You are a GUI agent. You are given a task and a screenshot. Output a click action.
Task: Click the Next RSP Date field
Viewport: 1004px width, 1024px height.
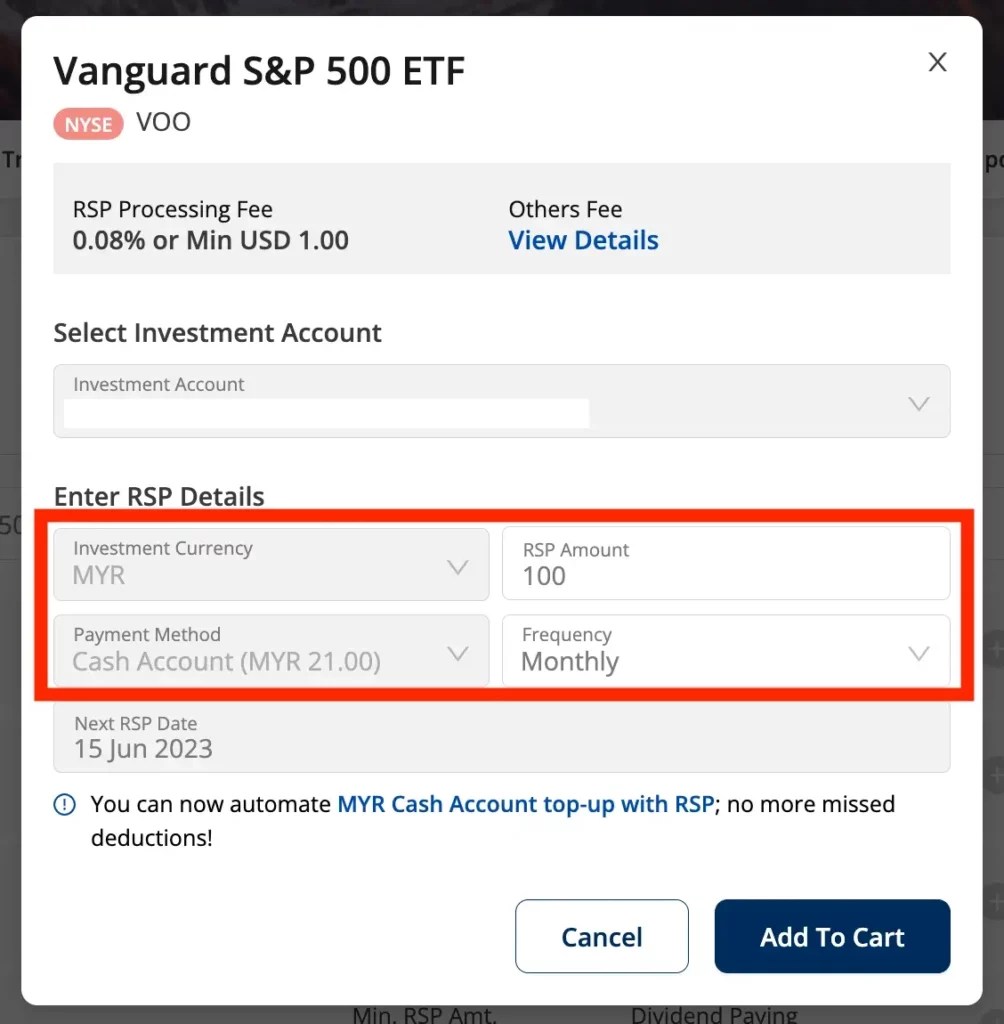point(500,738)
